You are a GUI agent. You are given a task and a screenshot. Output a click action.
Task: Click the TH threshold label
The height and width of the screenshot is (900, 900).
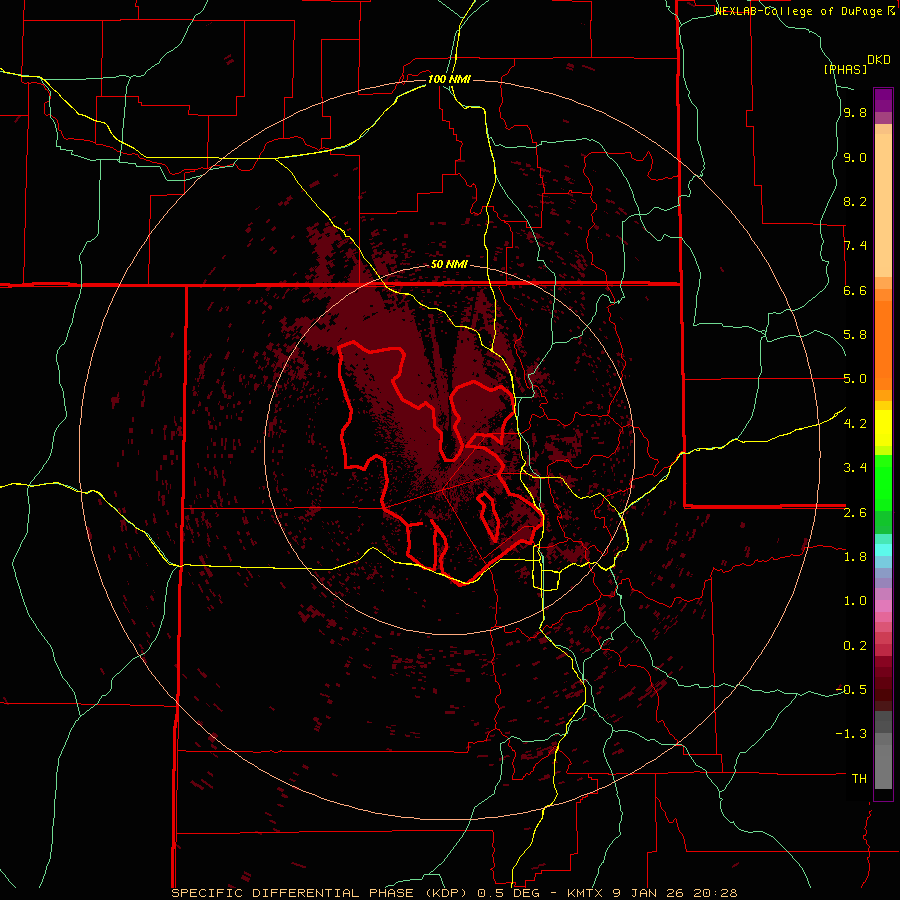point(859,779)
